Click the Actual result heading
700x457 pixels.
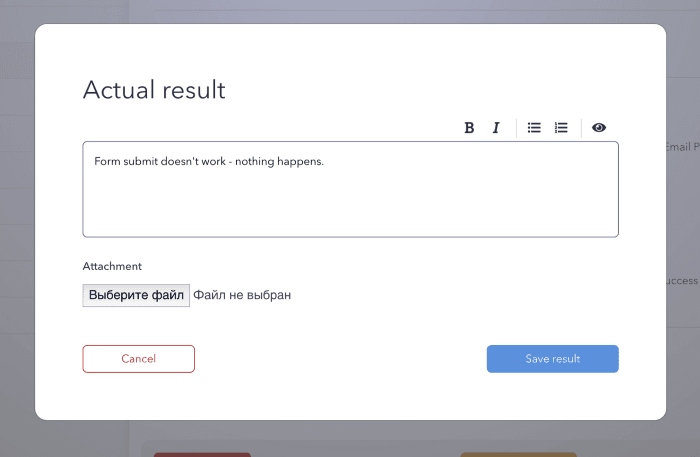click(154, 90)
